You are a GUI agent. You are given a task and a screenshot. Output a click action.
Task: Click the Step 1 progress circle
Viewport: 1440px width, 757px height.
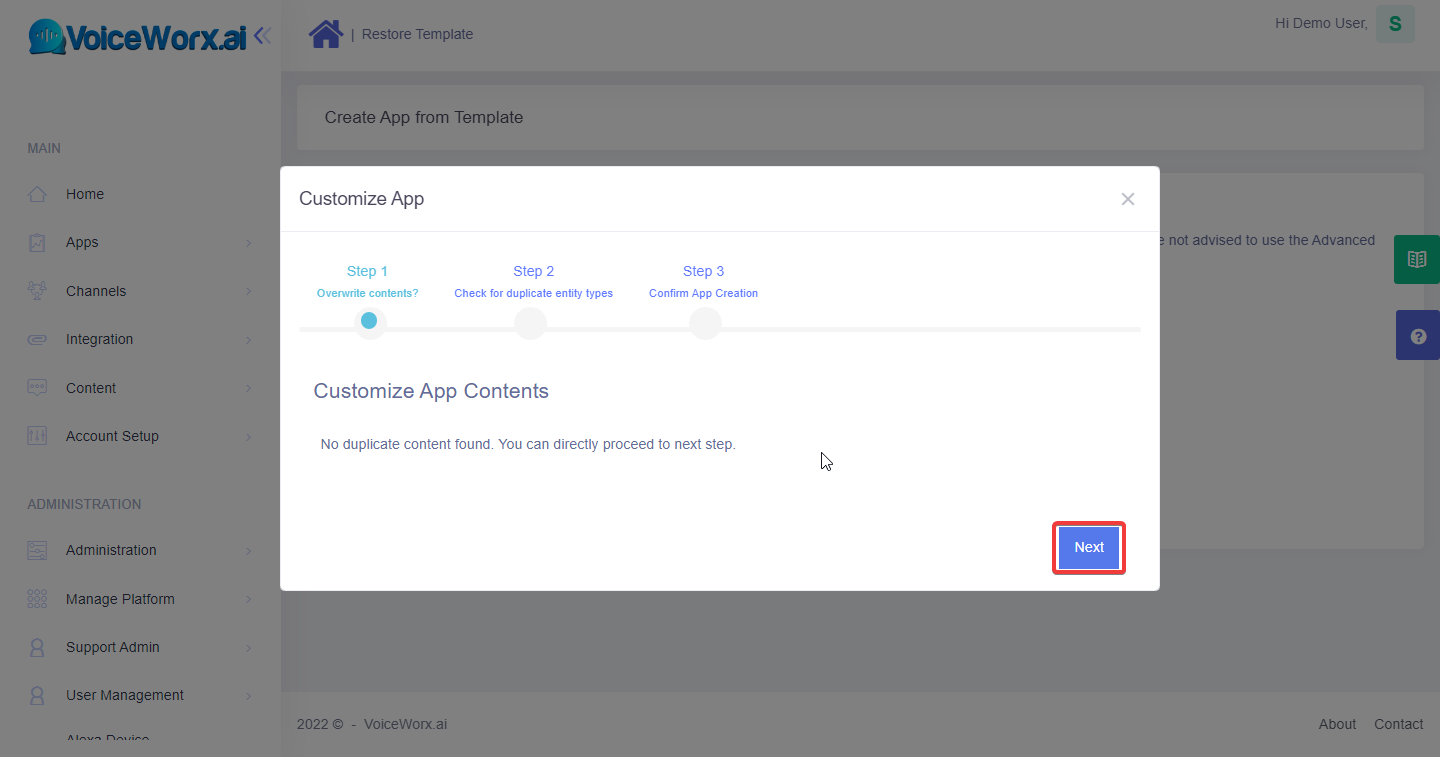pos(369,321)
